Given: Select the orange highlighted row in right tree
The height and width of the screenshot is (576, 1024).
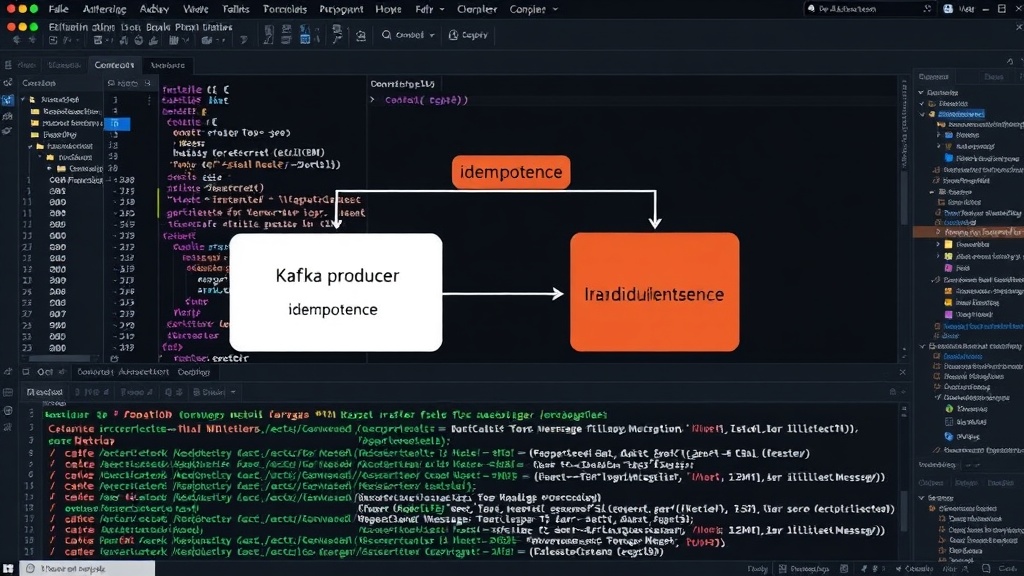Looking at the screenshot, I should (968, 232).
